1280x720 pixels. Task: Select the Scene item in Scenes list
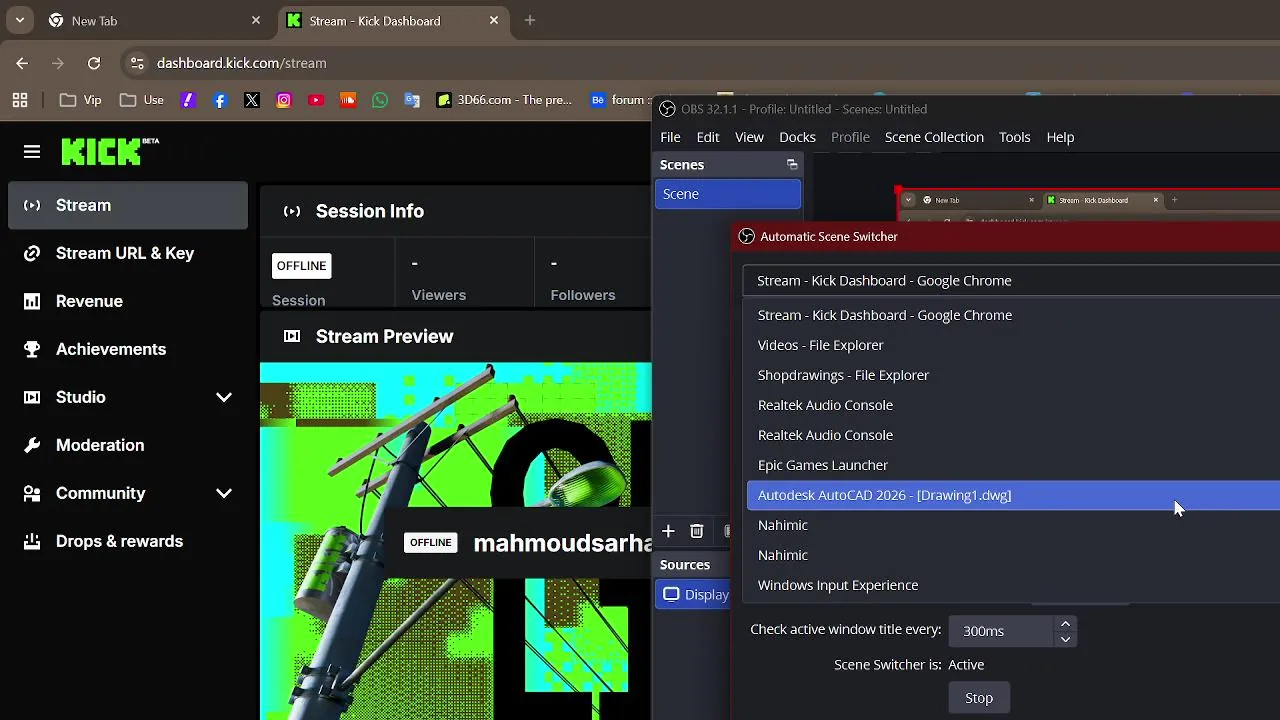click(x=728, y=194)
